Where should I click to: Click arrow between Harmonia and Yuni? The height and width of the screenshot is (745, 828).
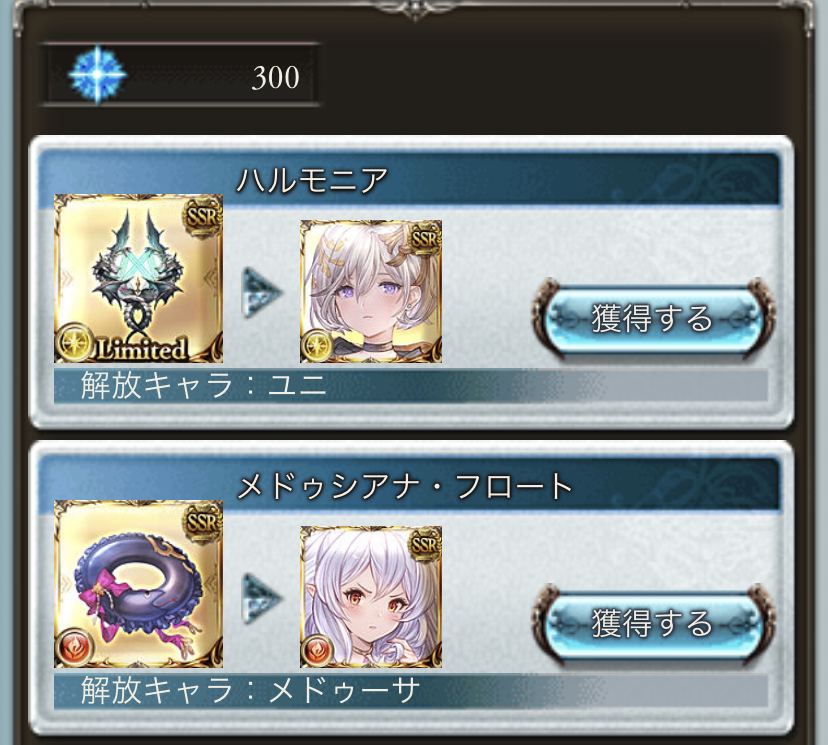tap(262, 293)
